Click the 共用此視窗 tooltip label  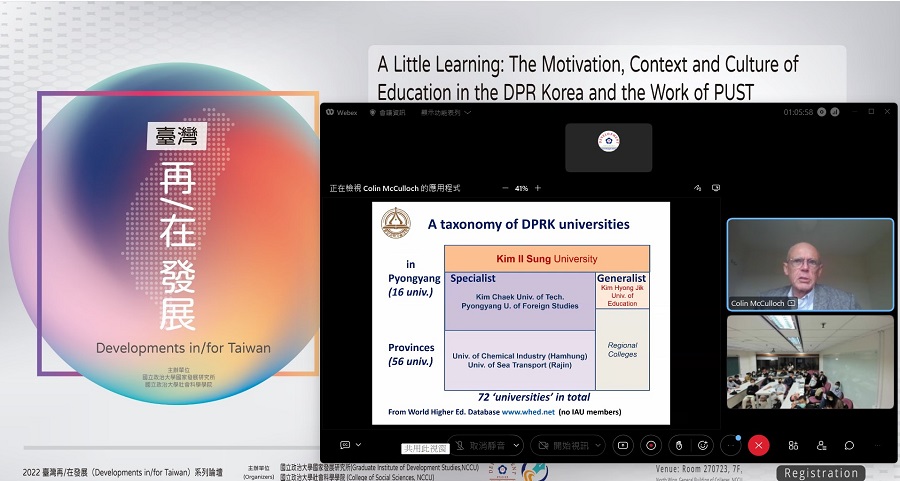click(x=425, y=448)
